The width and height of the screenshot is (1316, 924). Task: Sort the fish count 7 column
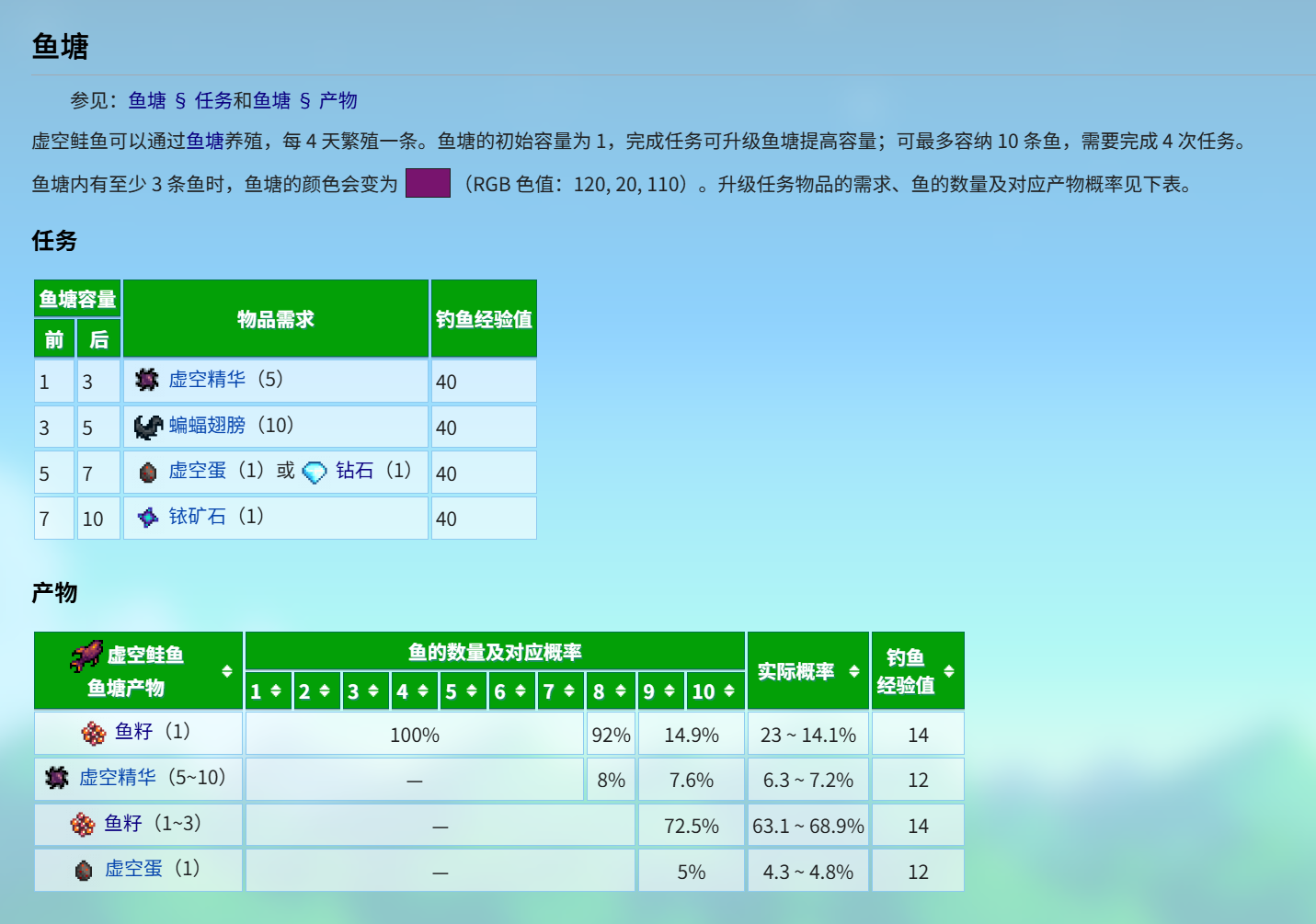569,690
